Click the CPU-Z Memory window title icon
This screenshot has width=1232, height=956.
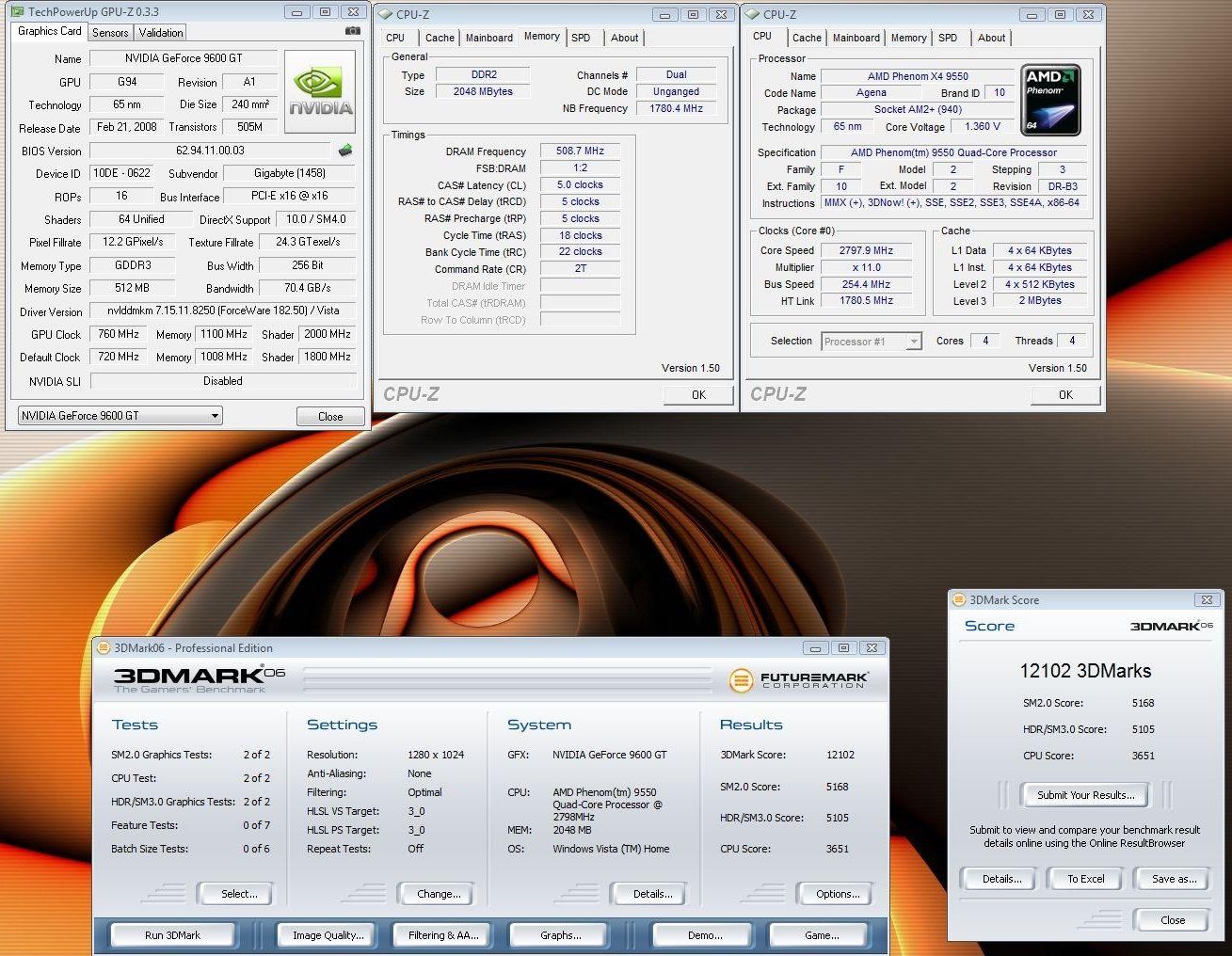coord(385,14)
